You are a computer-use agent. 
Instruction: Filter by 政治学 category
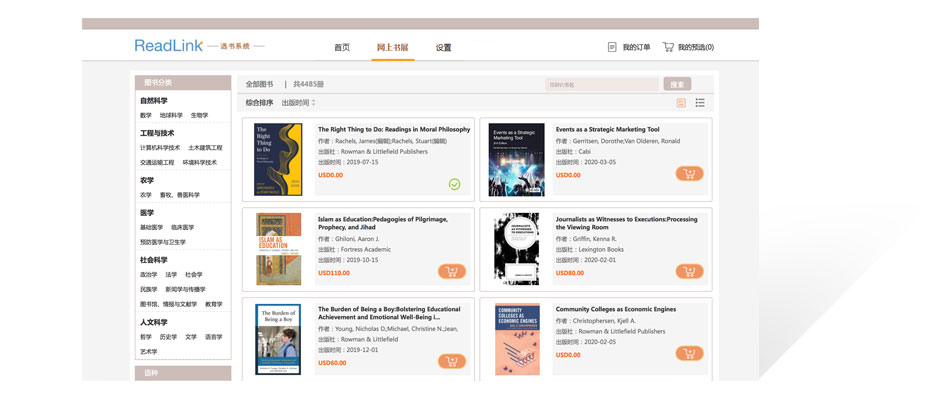pyautogui.click(x=148, y=275)
